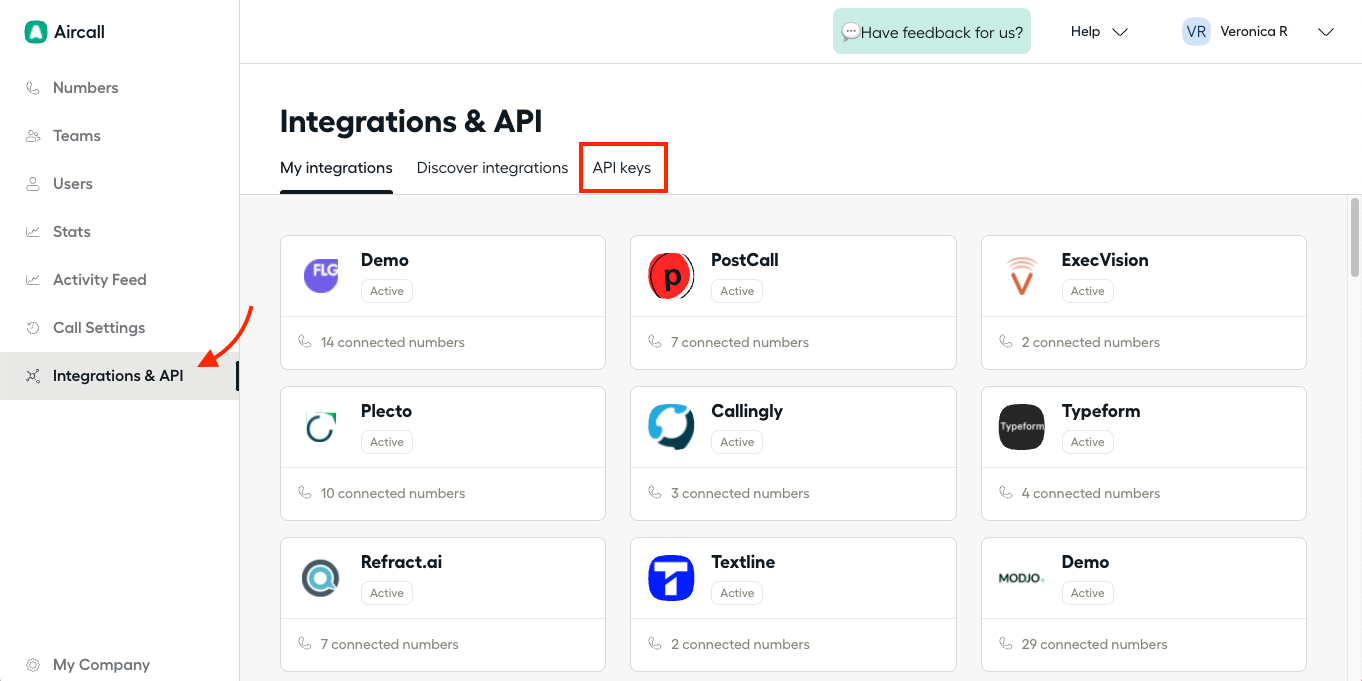Click phone icon beside 29 connected numbers
Screen dimensions: 1362x681
click(1006, 644)
